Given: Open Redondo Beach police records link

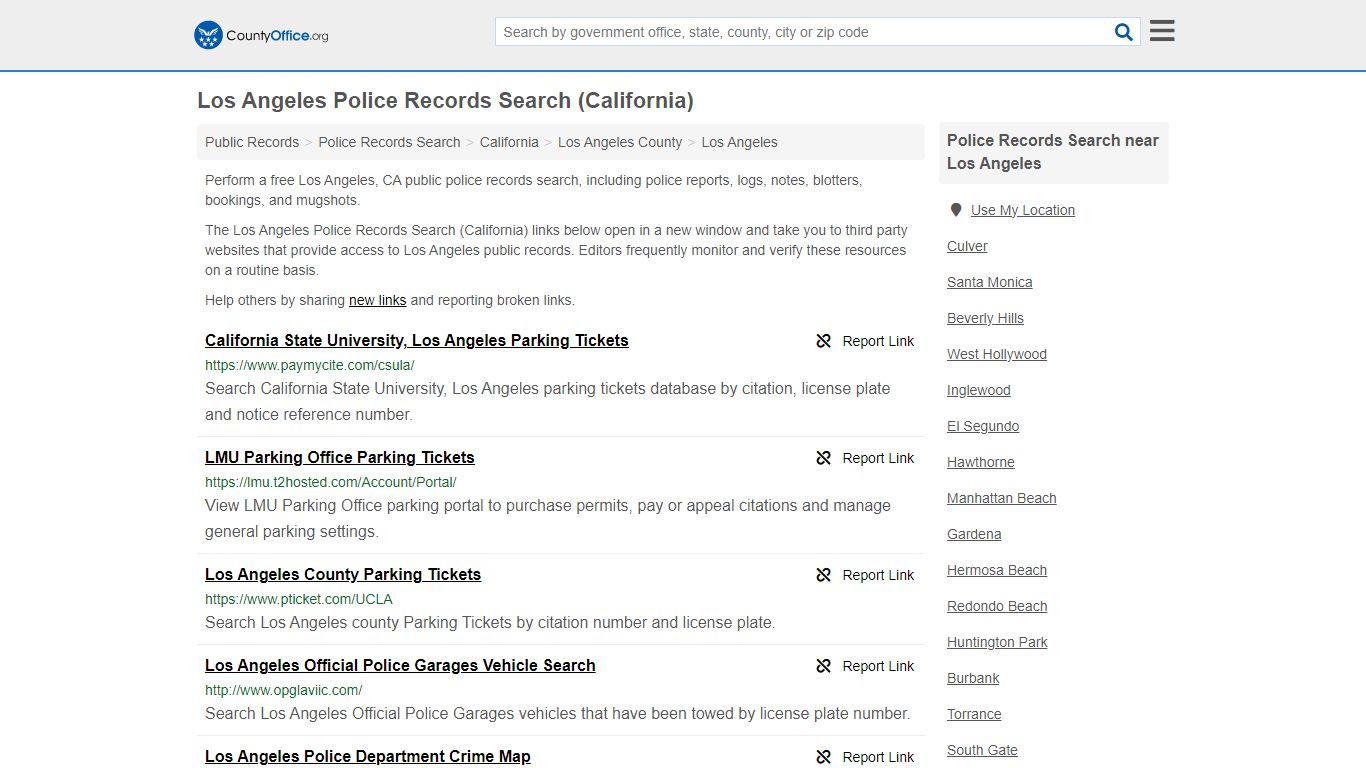Looking at the screenshot, I should pyautogui.click(x=997, y=606).
